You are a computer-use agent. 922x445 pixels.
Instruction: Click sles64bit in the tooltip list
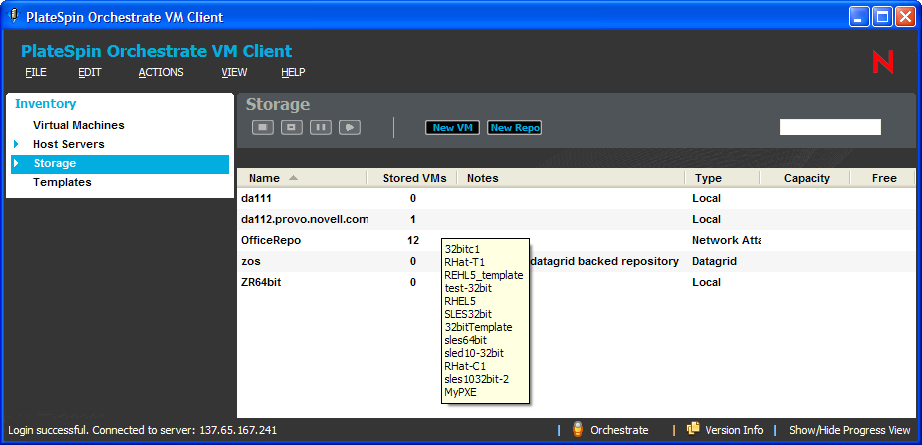466,340
